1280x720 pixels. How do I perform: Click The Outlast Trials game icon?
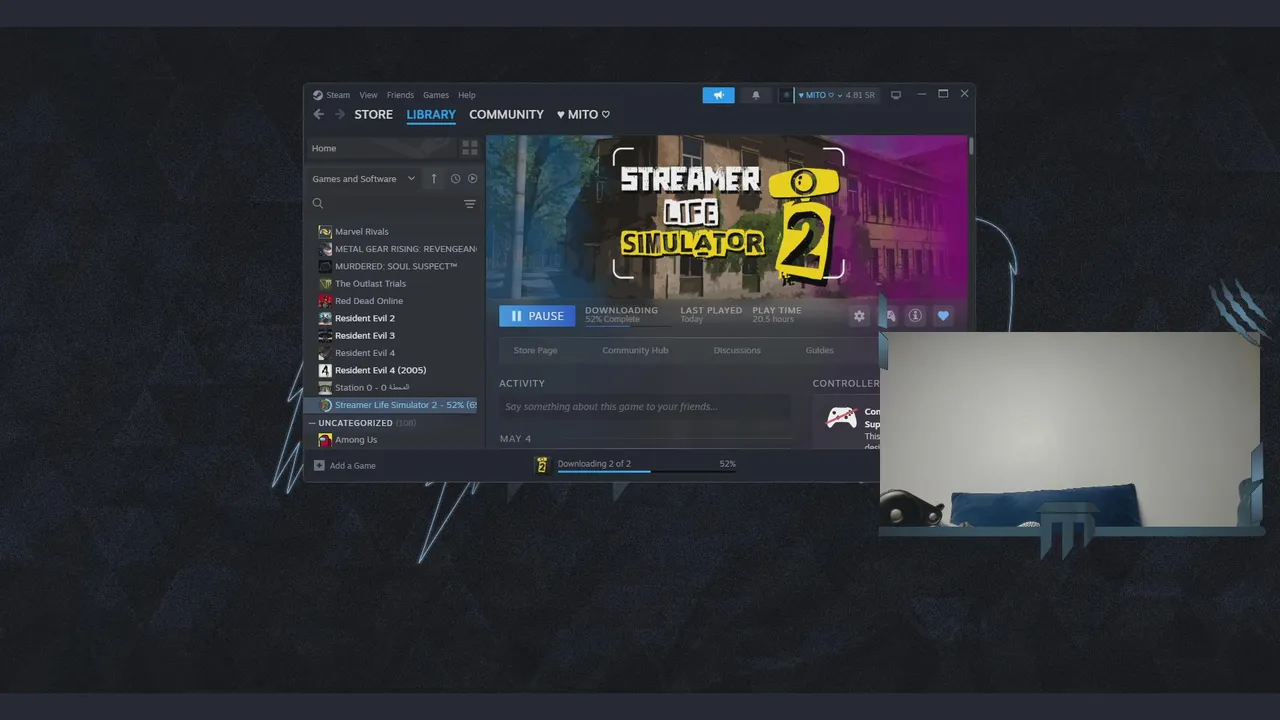(x=325, y=283)
